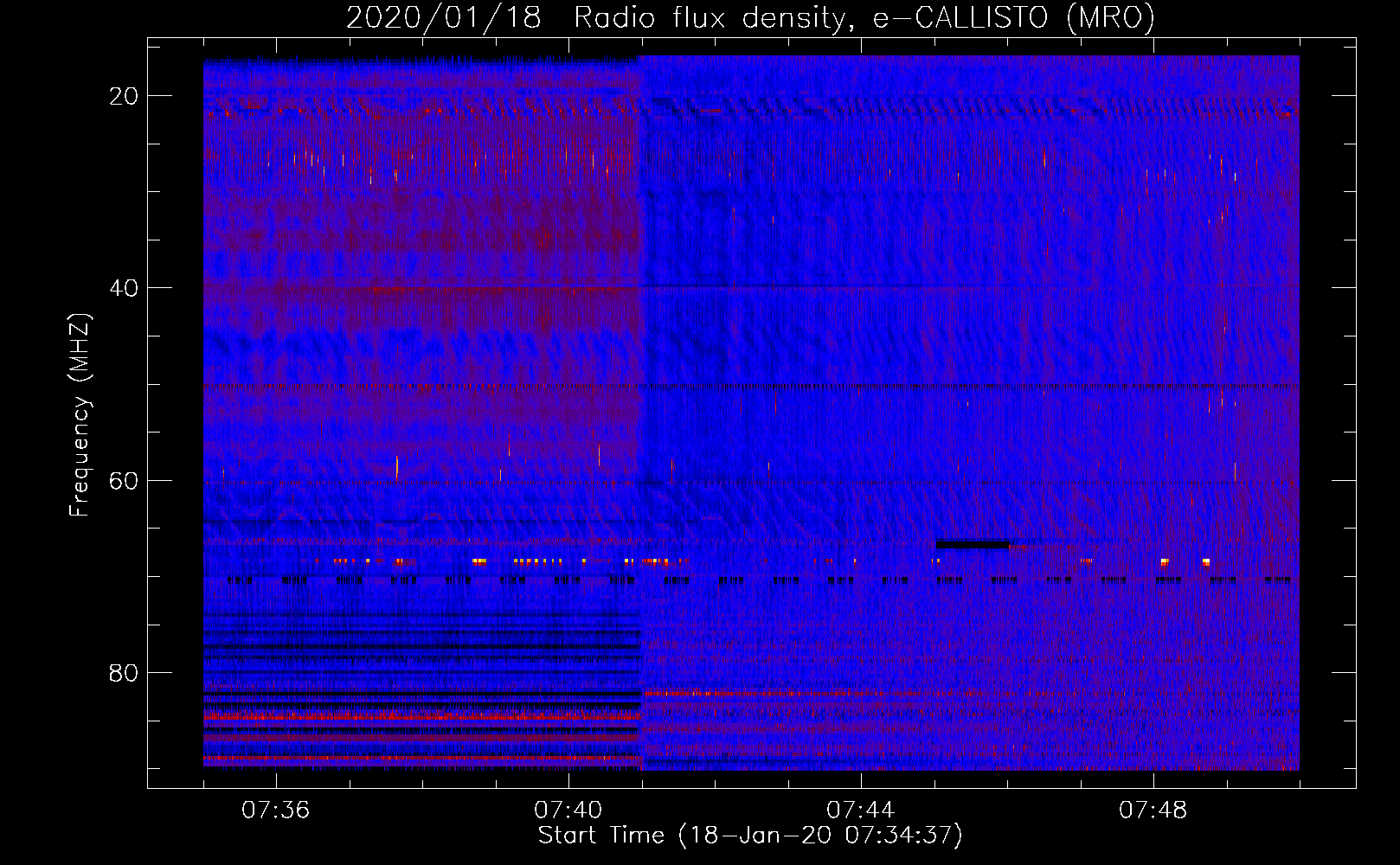Click the plot title '2020/01/18 Radio flux density, e-CALLISTO (MRO)'

(750, 18)
